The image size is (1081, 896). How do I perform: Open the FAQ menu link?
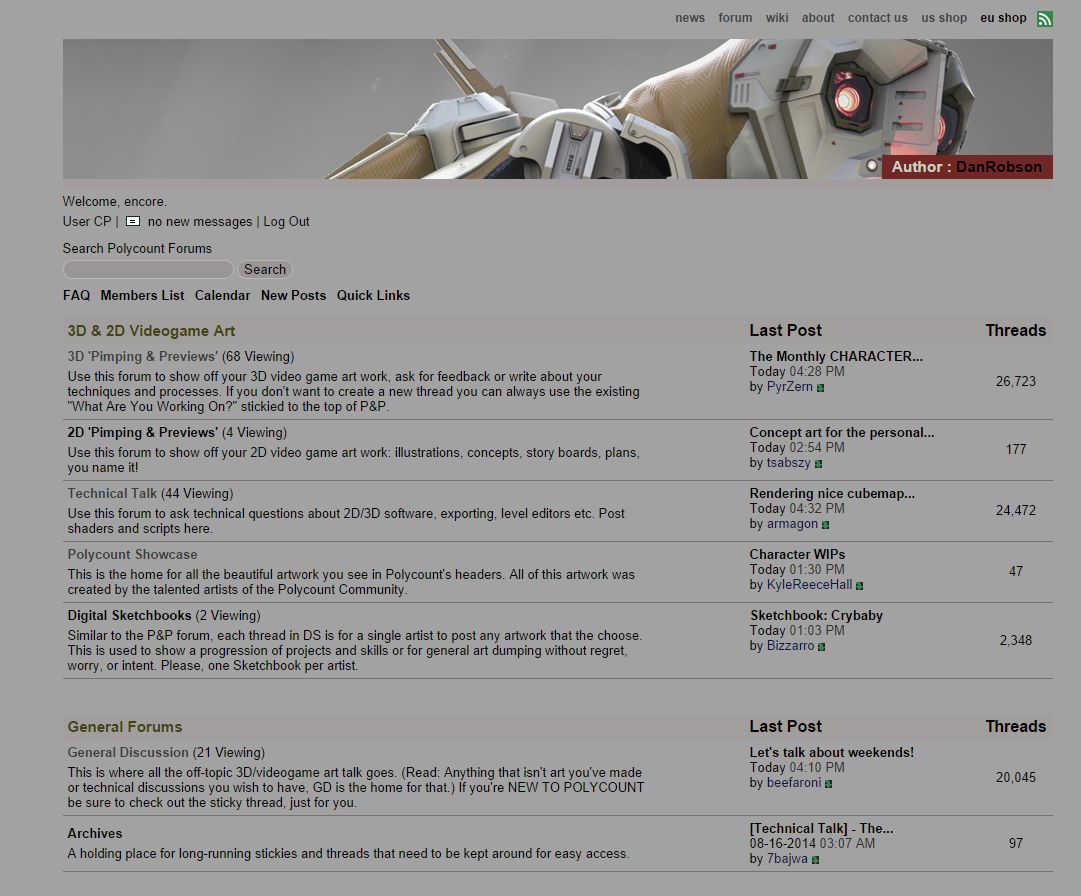tap(77, 295)
